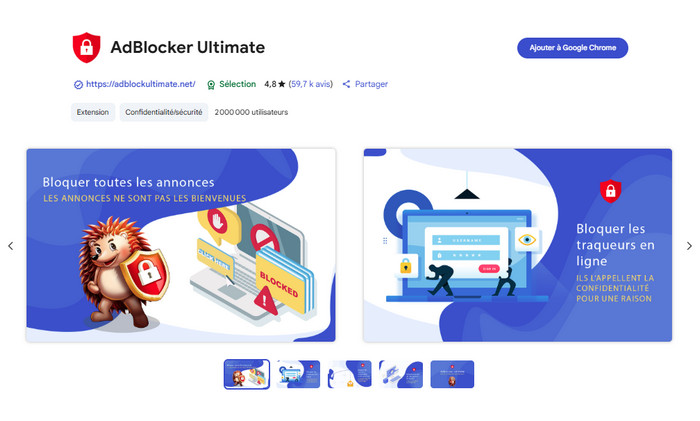Select the fifth all-blue thumbnail
Image resolution: width=700 pixels, height=421 pixels.
click(x=452, y=374)
